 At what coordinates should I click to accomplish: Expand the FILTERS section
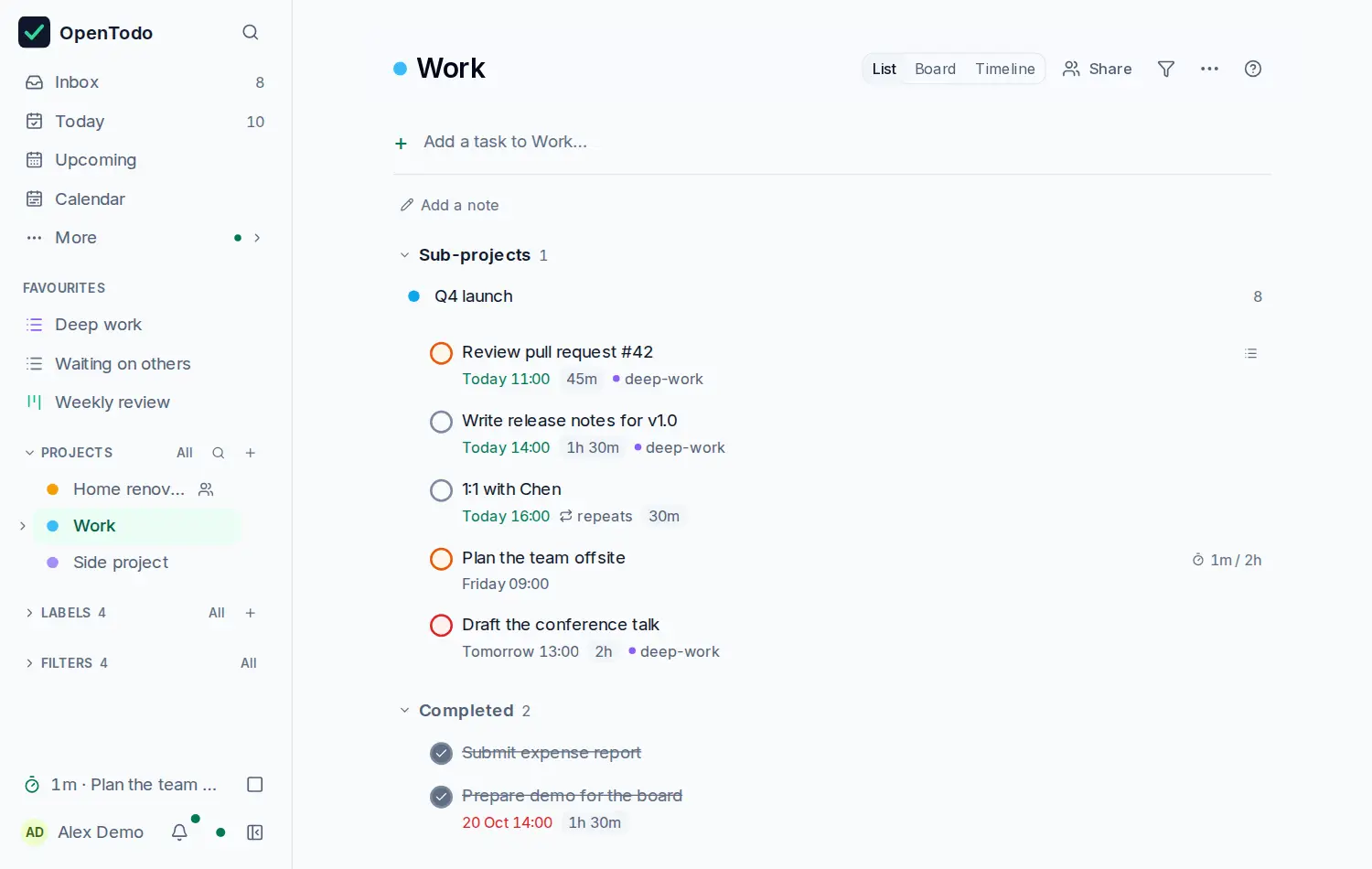click(x=29, y=663)
